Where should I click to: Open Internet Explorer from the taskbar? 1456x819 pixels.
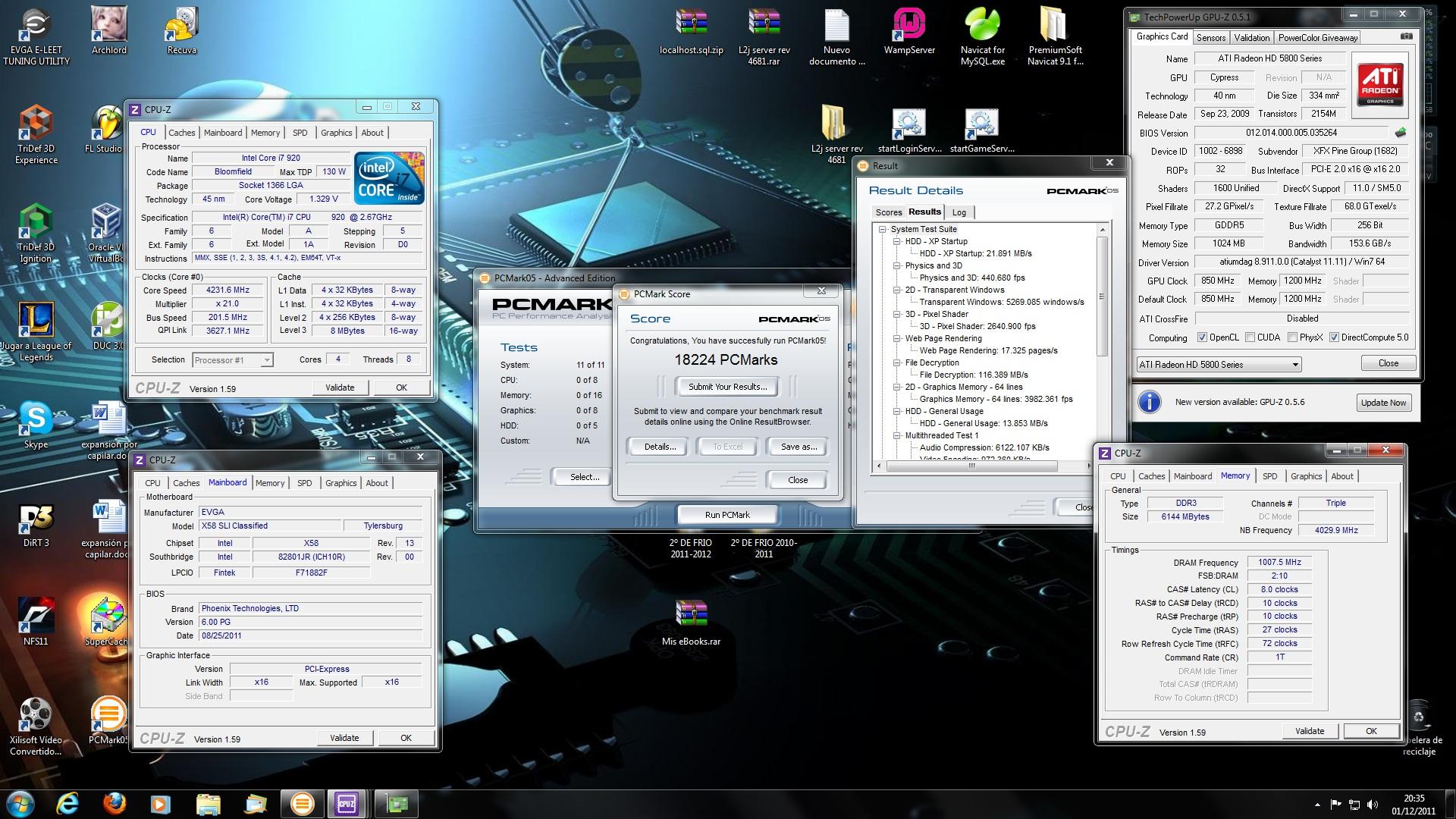68,803
